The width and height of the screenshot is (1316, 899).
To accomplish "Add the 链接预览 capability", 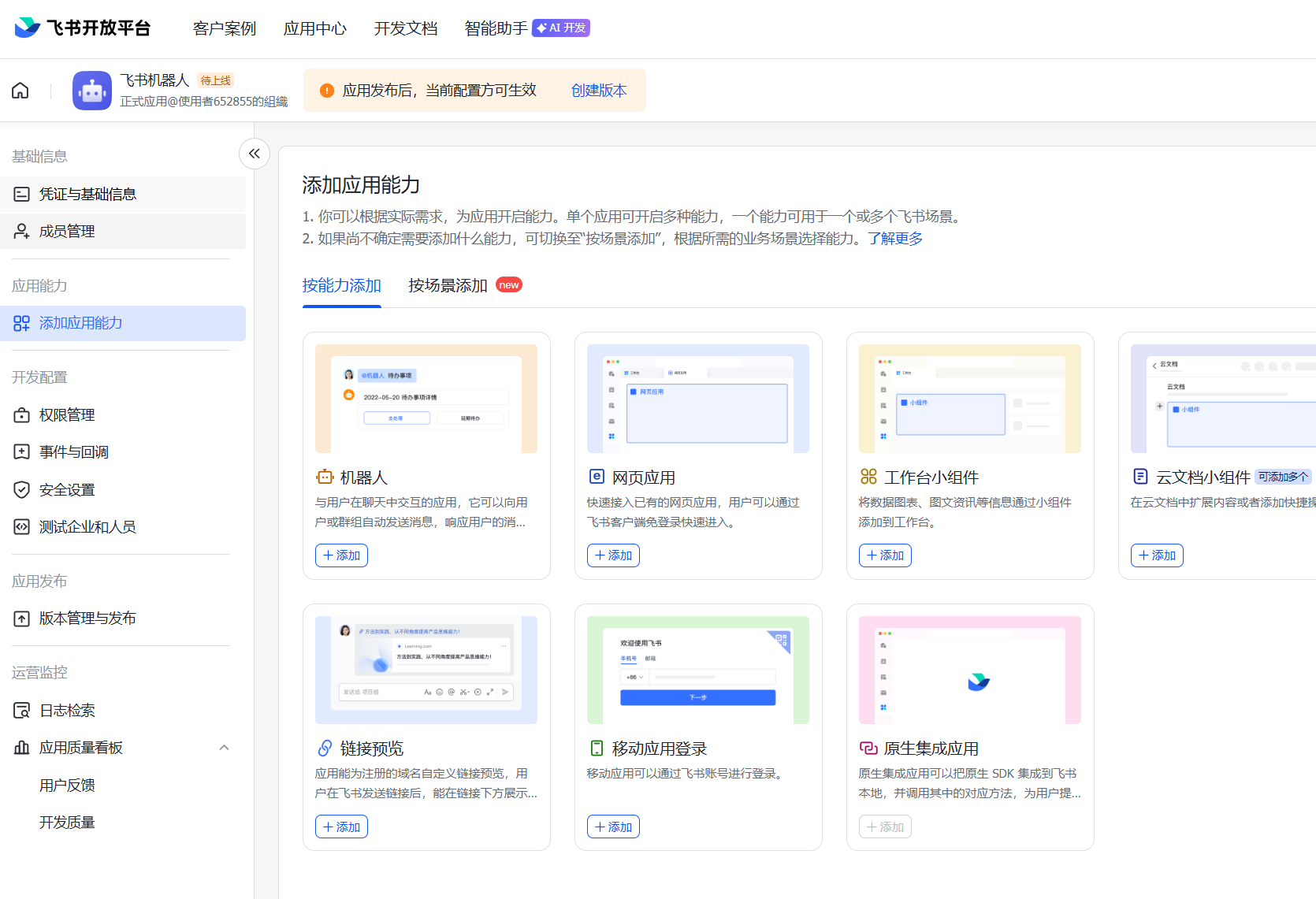I will [x=341, y=827].
